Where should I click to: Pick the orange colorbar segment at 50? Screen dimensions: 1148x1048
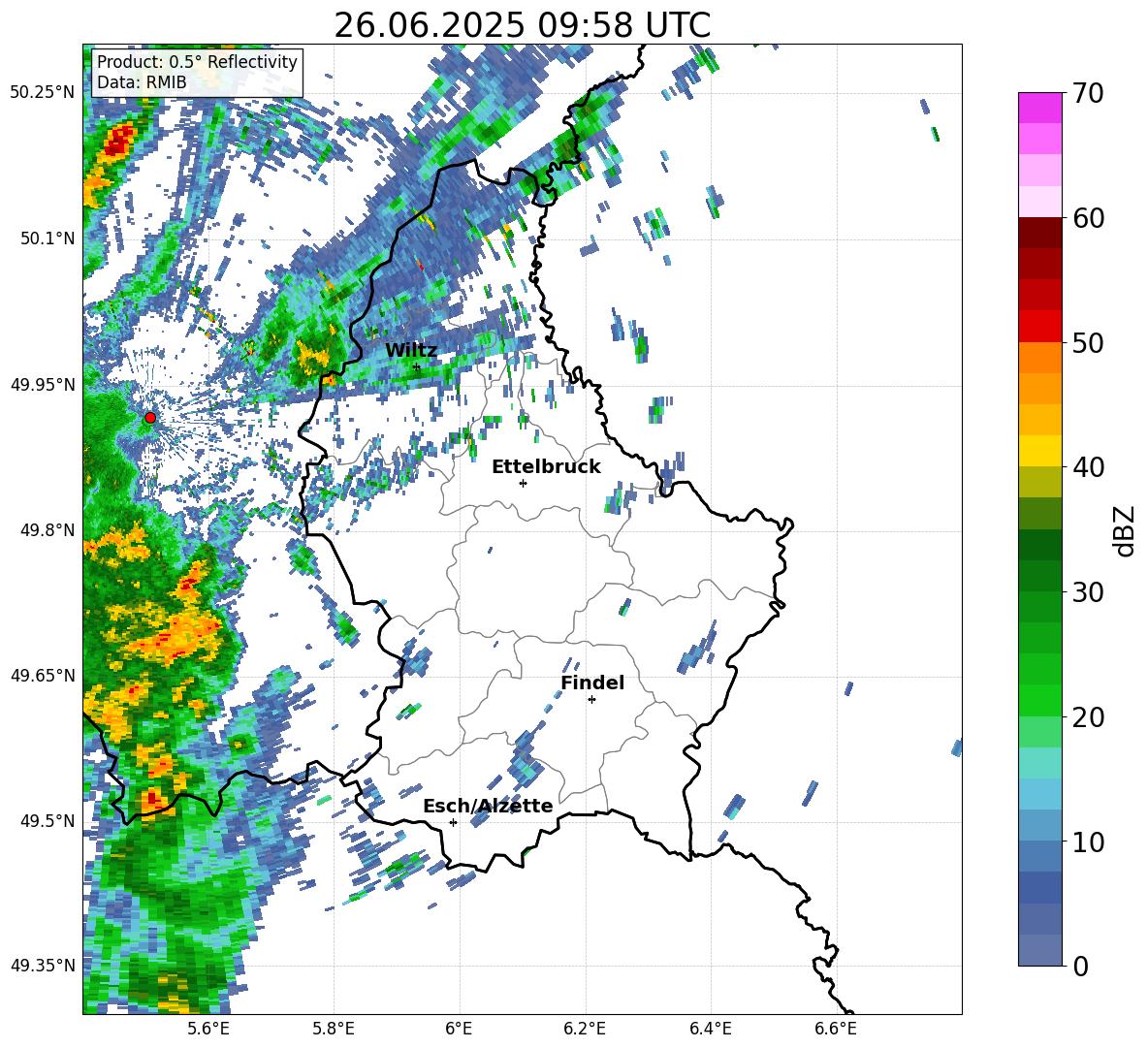[1039, 357]
